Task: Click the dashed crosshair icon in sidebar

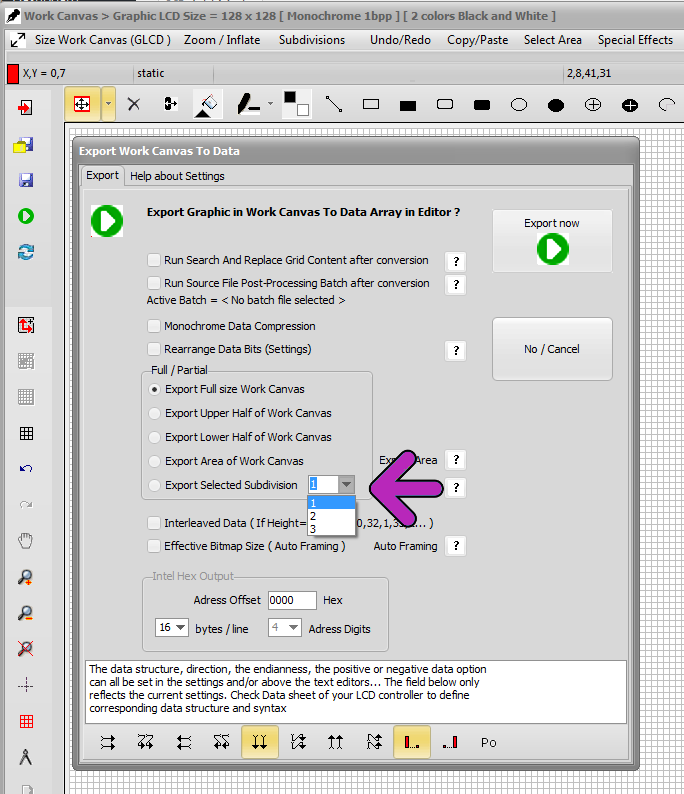Action: point(25,686)
